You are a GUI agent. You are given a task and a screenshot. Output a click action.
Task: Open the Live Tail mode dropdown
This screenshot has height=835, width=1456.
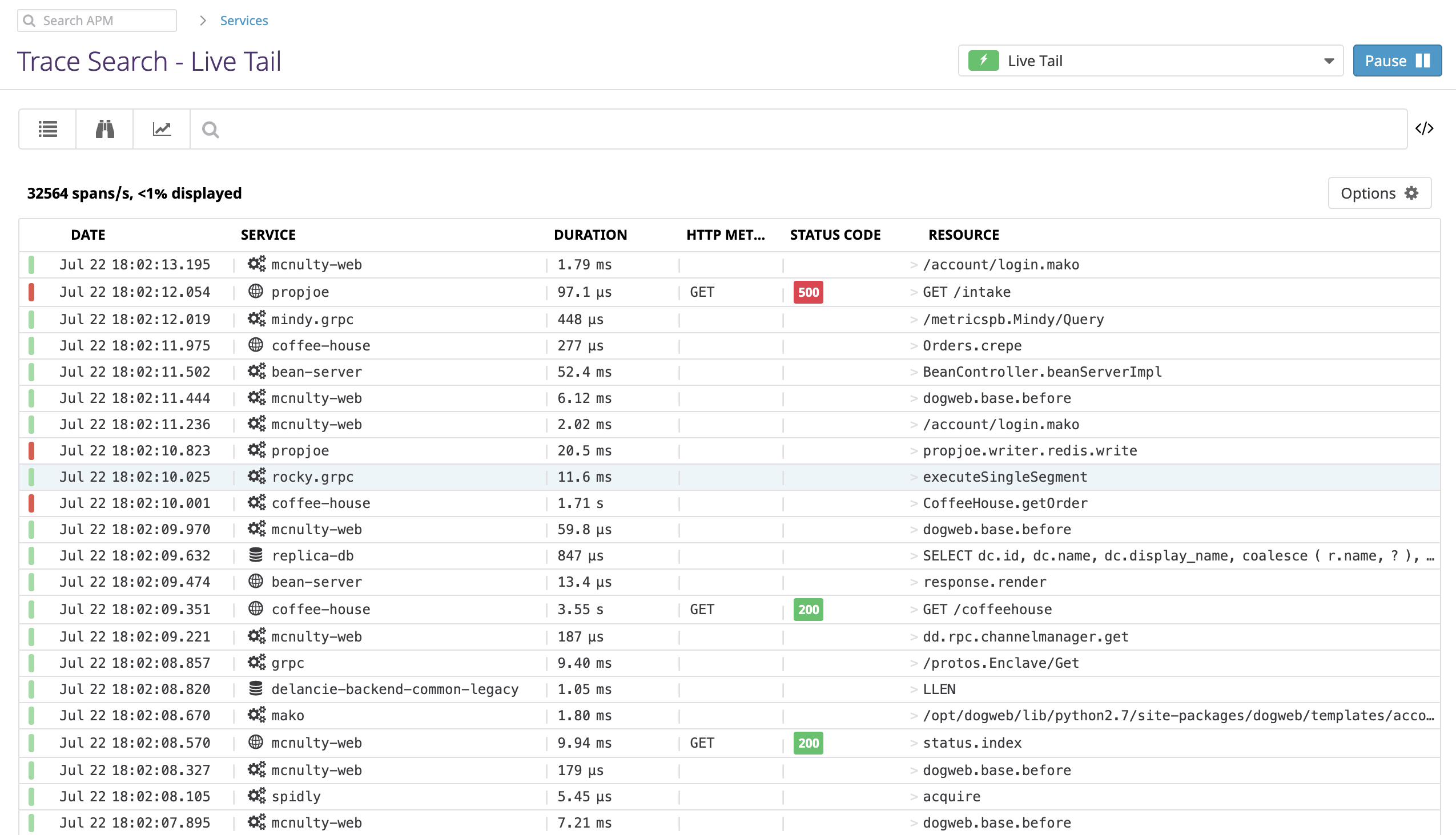(1328, 60)
